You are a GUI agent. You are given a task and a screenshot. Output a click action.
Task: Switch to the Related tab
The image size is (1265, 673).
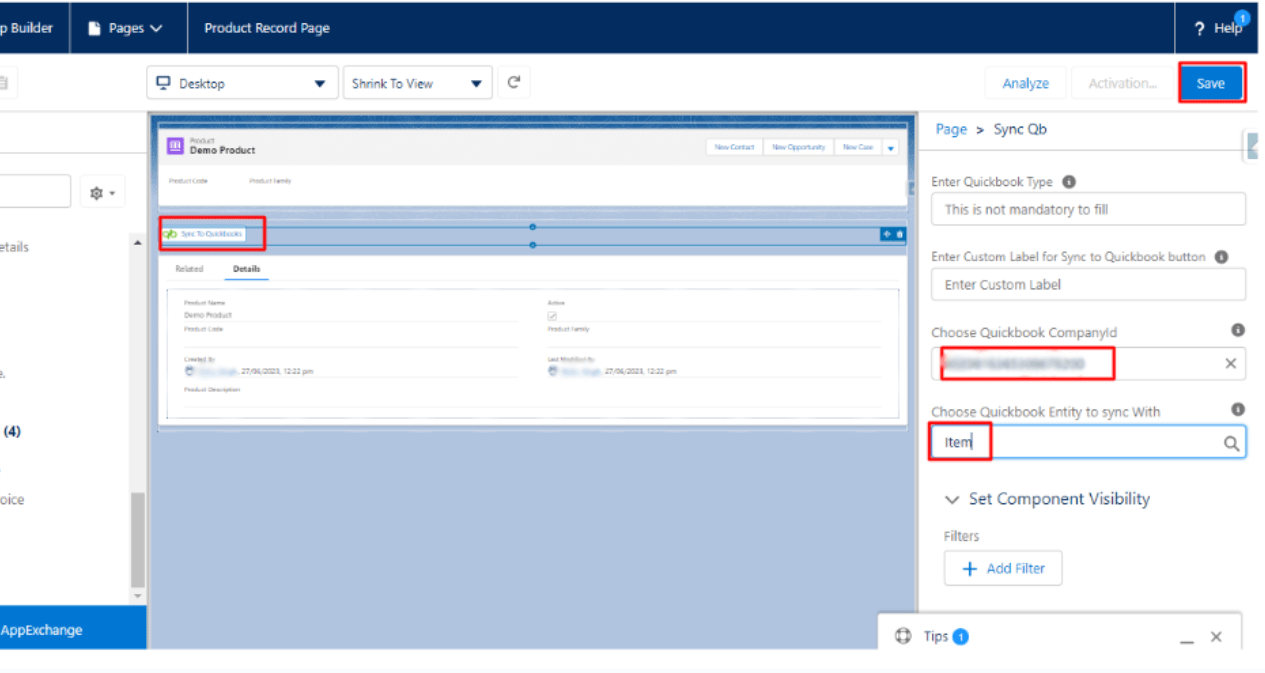pos(189,269)
